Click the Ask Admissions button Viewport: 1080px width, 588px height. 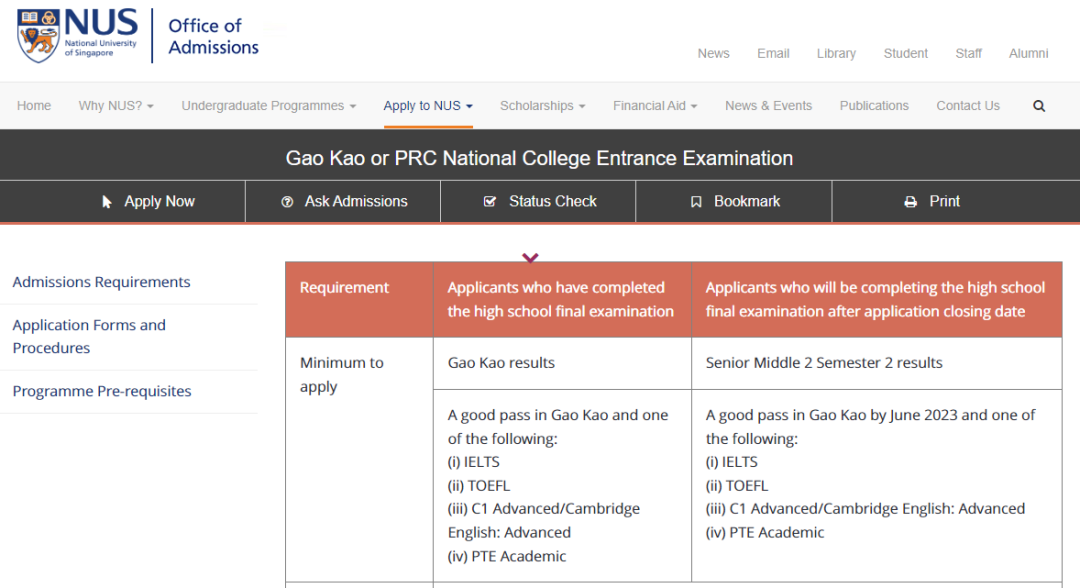[x=343, y=202]
